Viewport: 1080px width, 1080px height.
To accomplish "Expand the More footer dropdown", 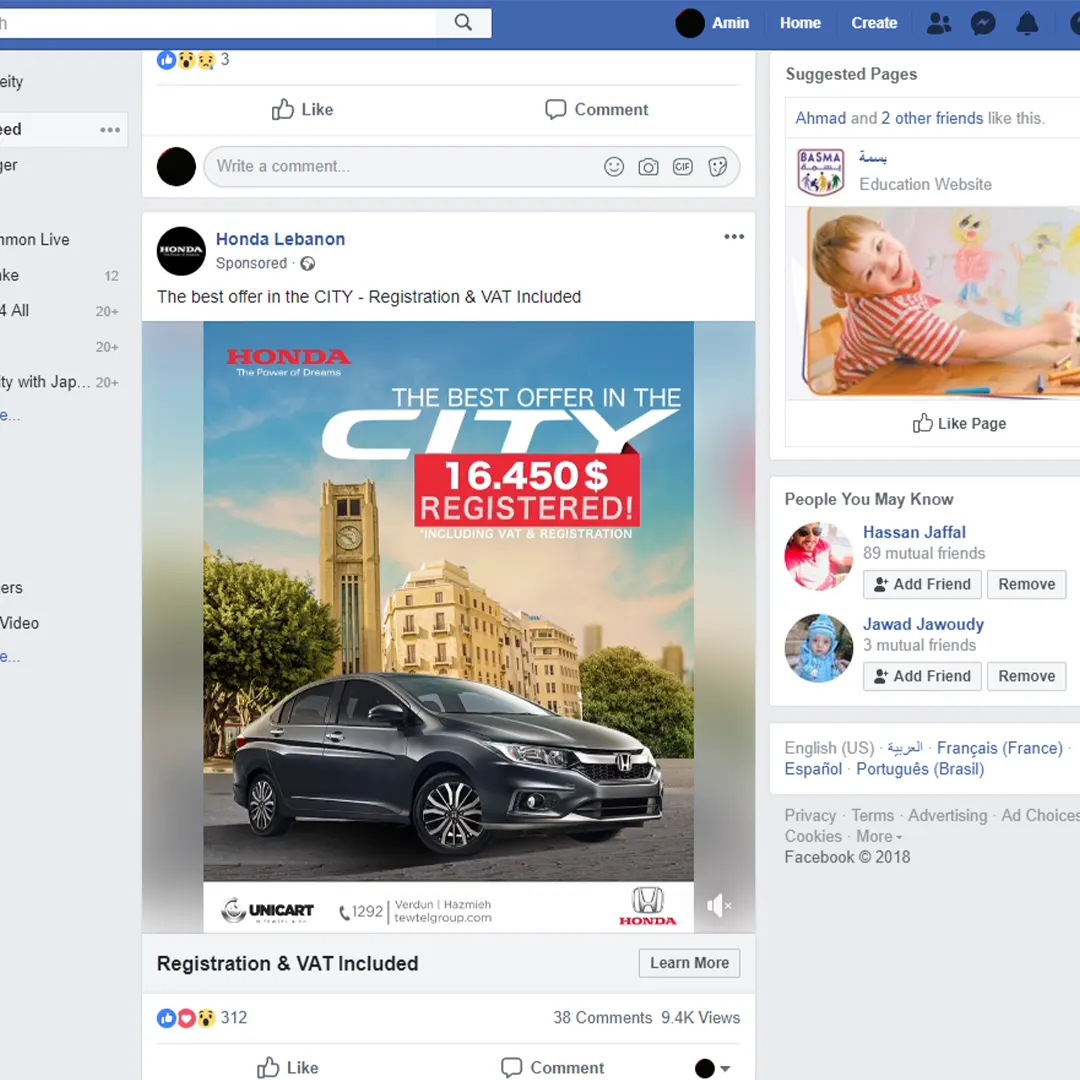I will (879, 837).
